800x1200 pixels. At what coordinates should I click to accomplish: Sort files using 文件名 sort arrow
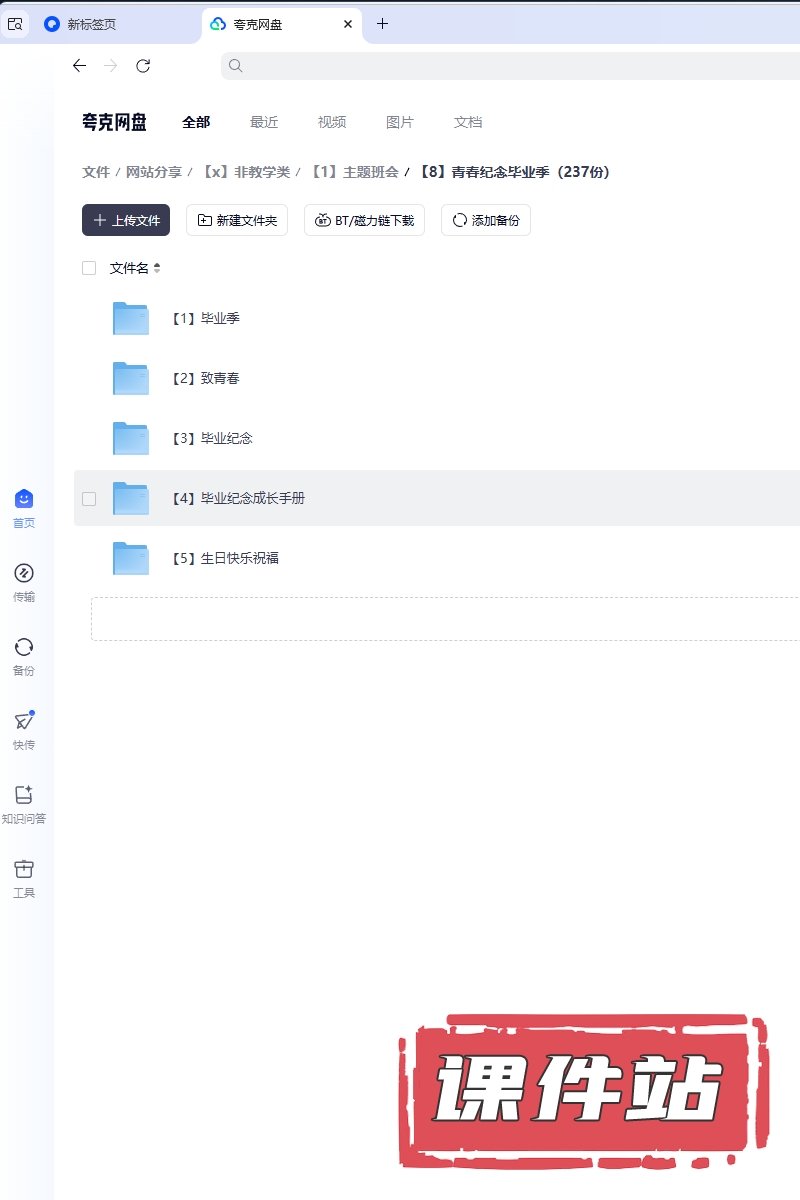tap(157, 268)
